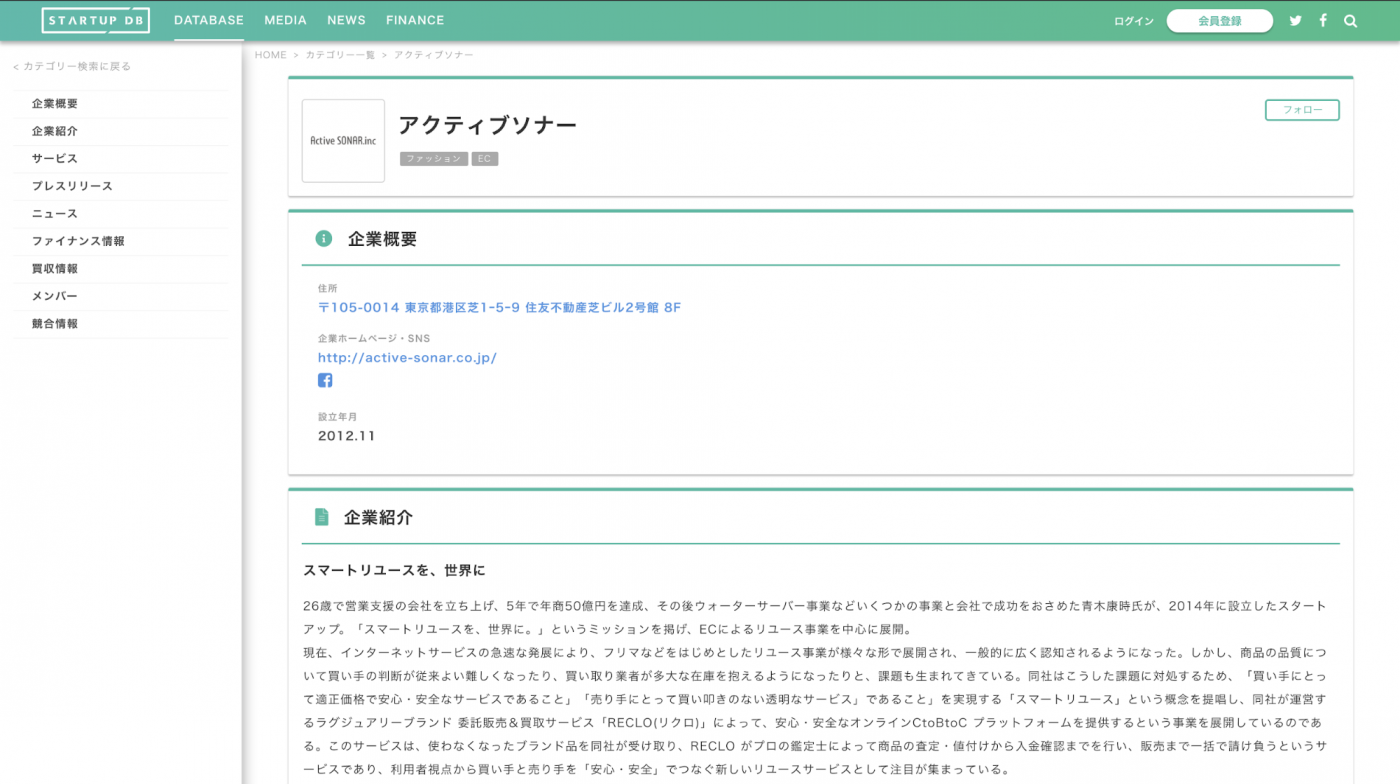
Task: Click the 企業紹介 document icon
Action: pos(321,517)
